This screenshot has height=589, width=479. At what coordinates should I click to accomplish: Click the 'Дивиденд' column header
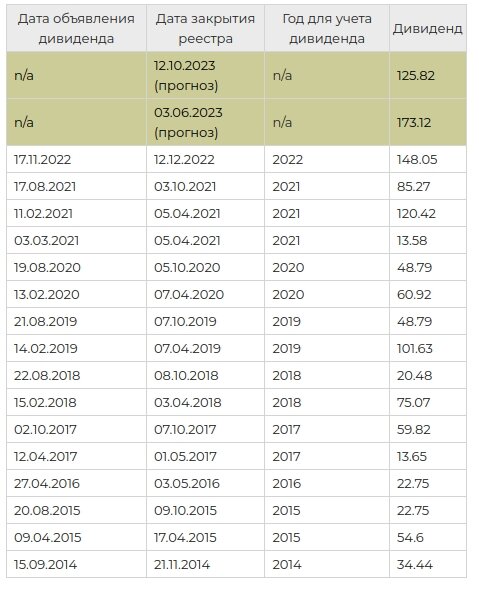(428, 29)
